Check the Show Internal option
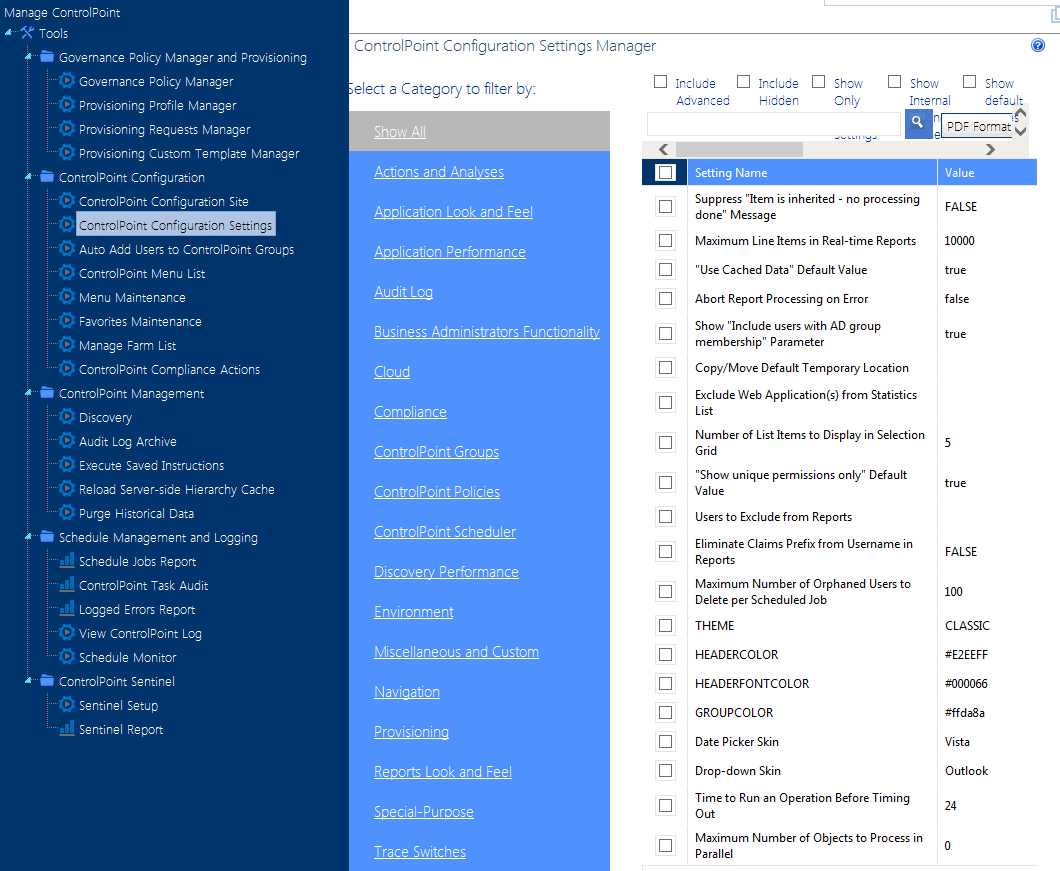This screenshot has width=1060, height=871. (895, 81)
